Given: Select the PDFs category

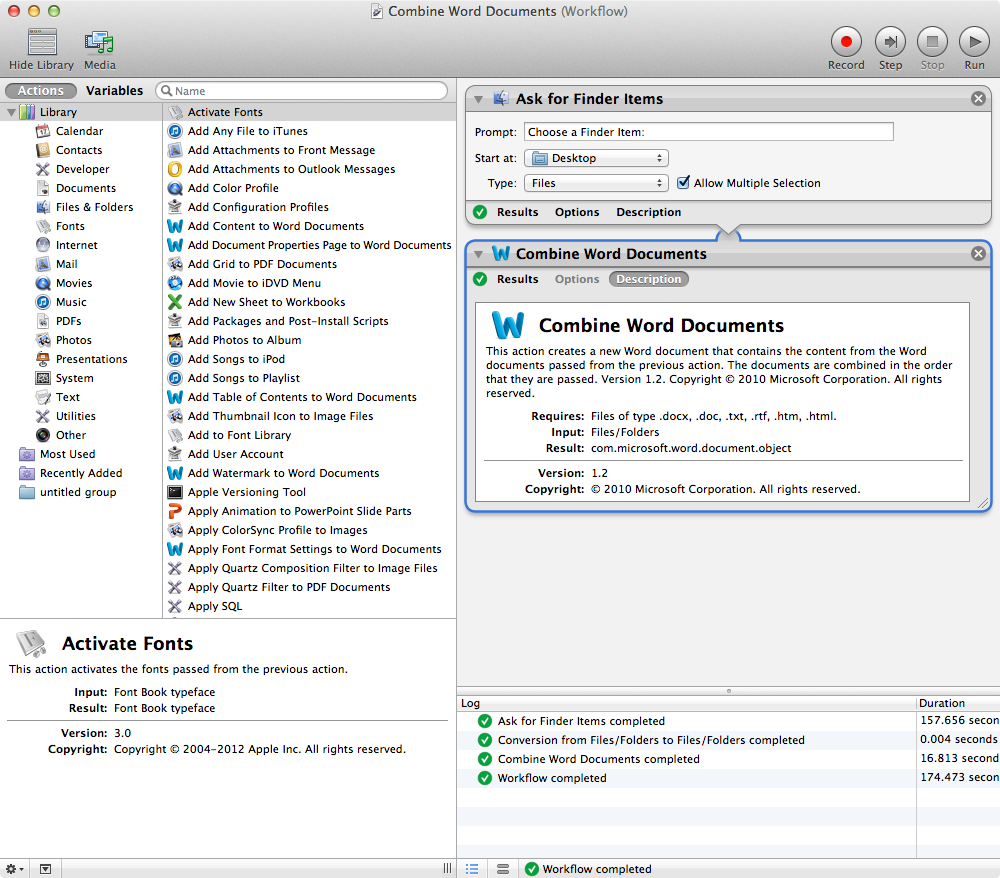Looking at the screenshot, I should 68,321.
